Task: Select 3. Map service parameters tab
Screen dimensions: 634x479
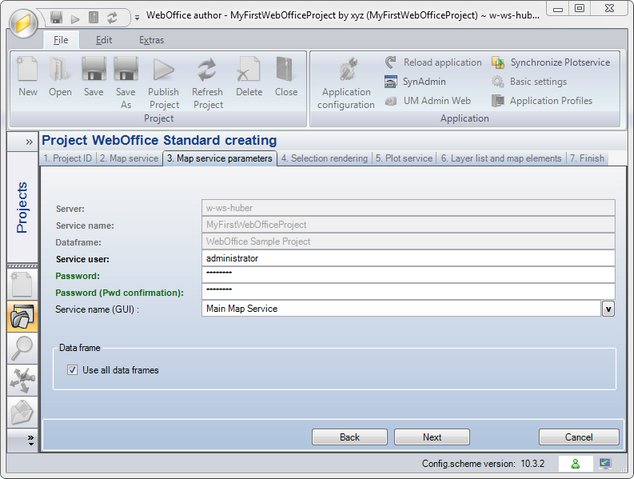Action: click(220, 158)
